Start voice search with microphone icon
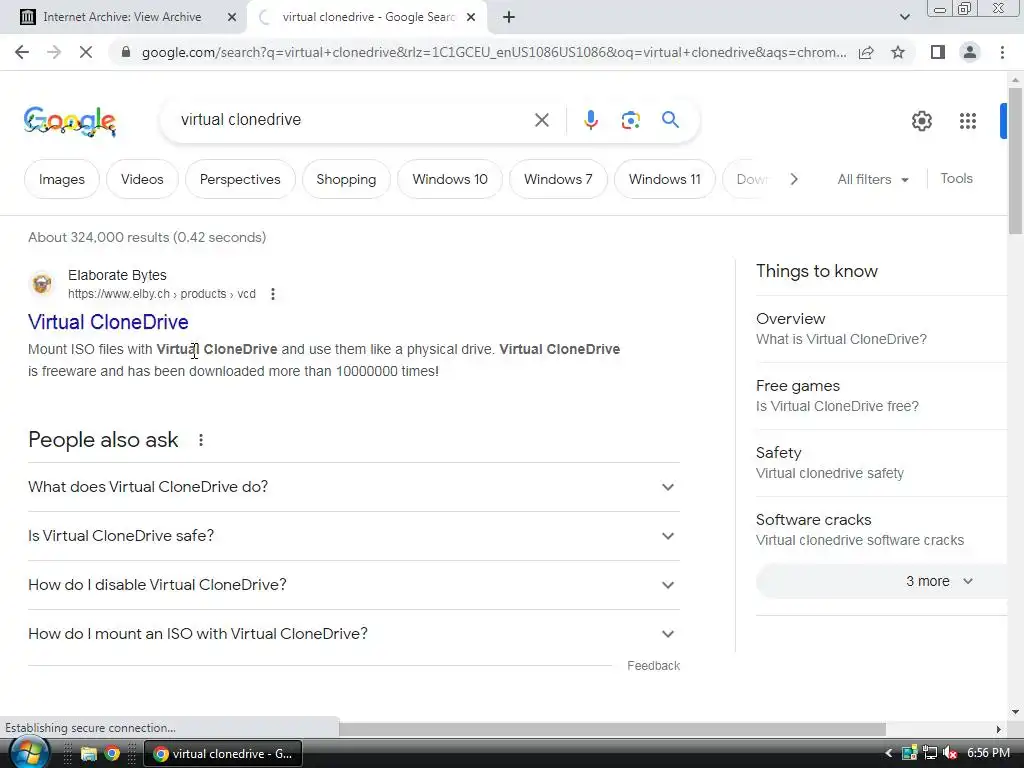1024x768 pixels. [x=590, y=120]
